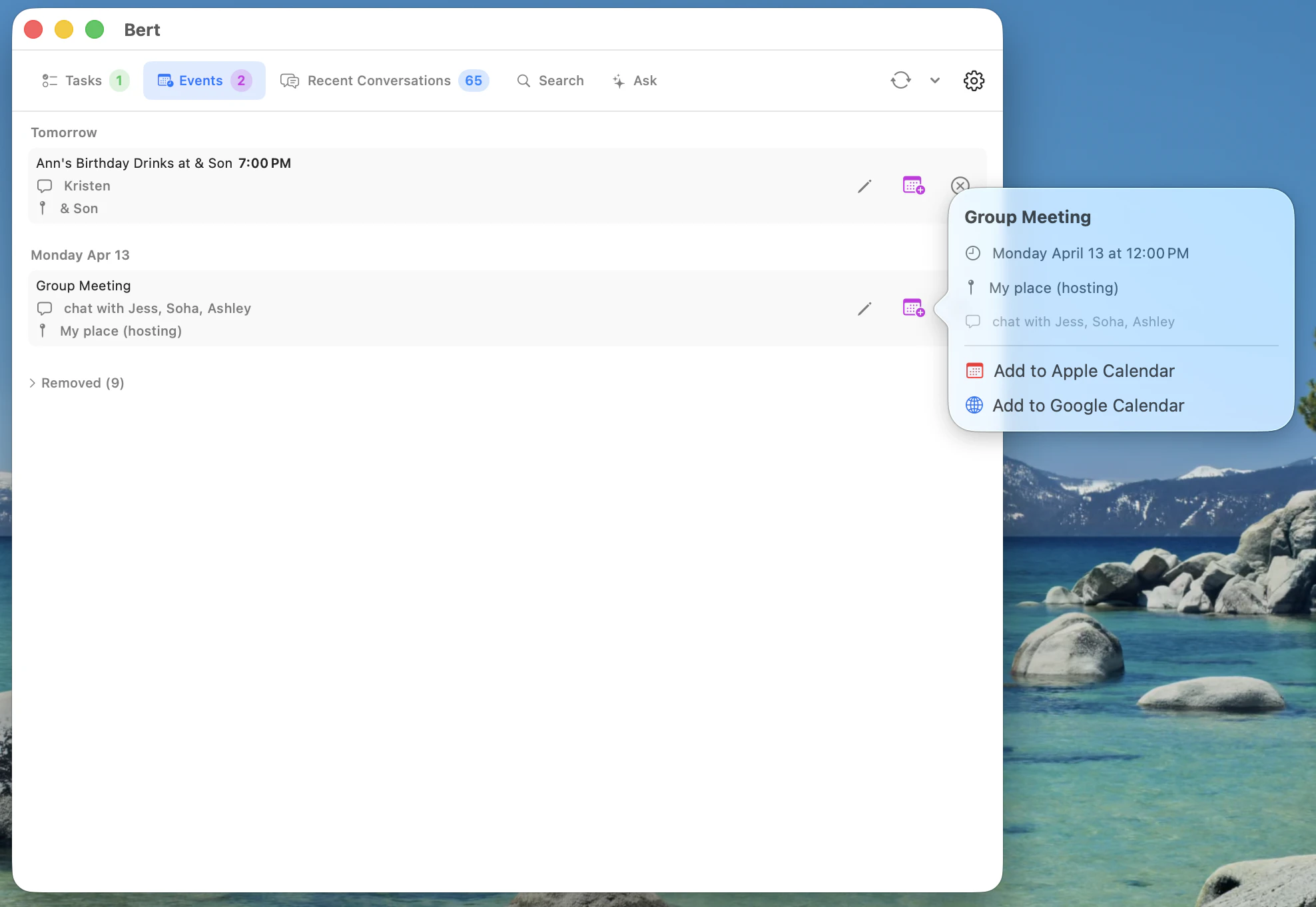Click the sync refresh icon
Screen dimensions: 1316x907
point(900,80)
